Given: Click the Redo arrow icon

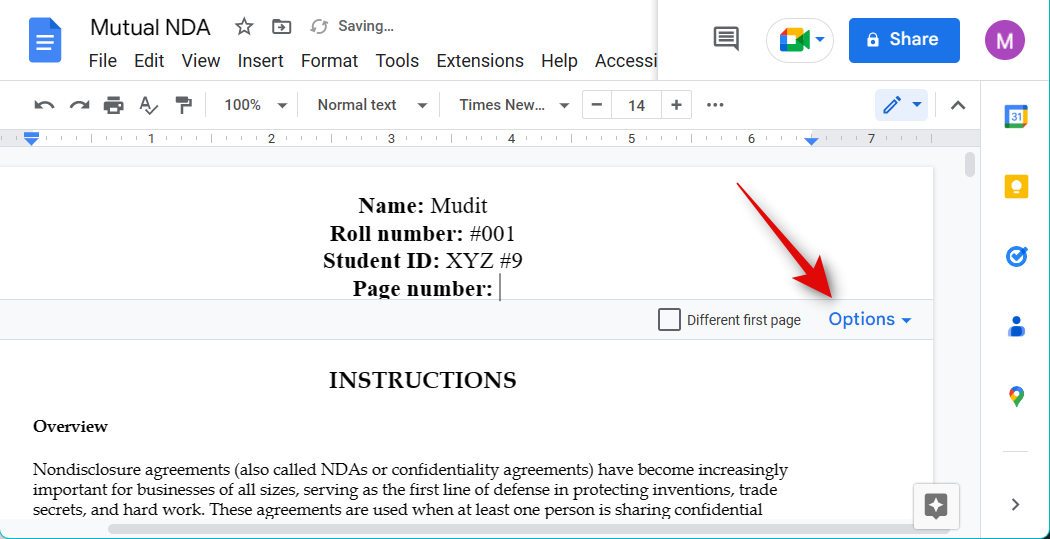Looking at the screenshot, I should (79, 105).
